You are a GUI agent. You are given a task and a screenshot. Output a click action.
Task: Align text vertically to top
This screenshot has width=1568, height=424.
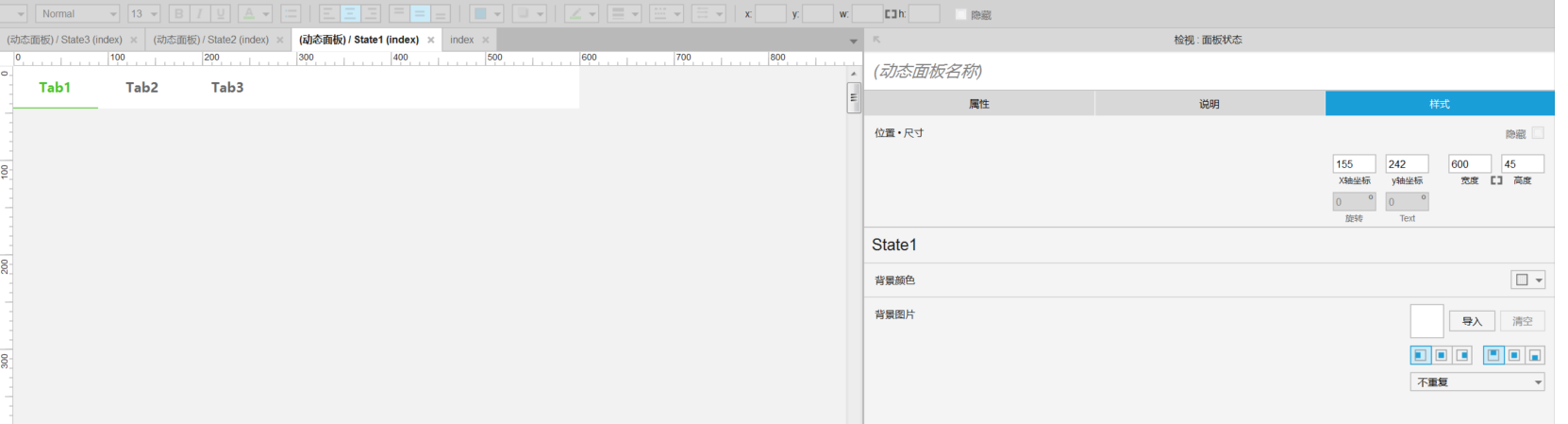(398, 14)
